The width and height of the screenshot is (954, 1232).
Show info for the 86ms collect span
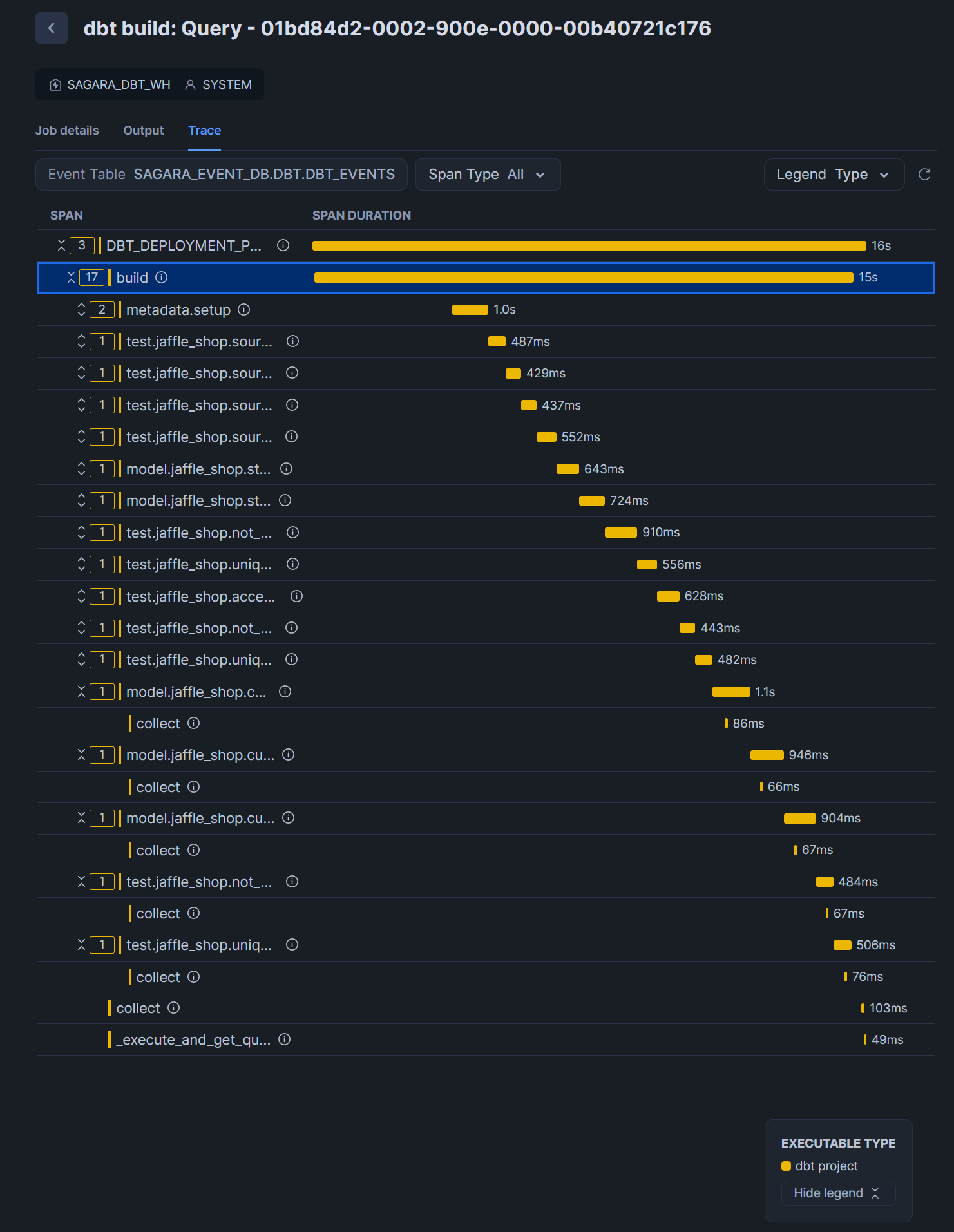(x=193, y=723)
